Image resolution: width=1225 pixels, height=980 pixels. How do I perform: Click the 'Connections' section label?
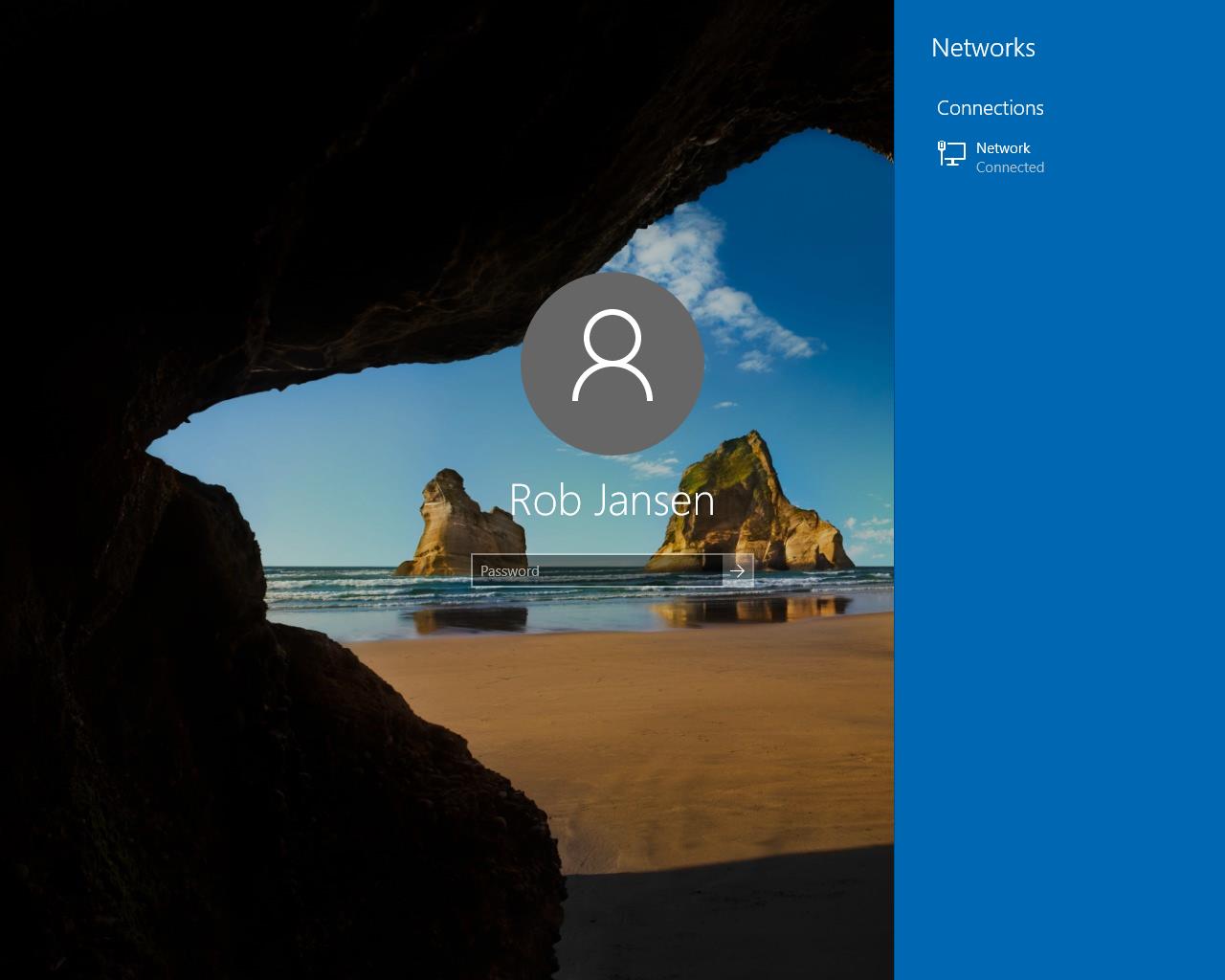[990, 108]
